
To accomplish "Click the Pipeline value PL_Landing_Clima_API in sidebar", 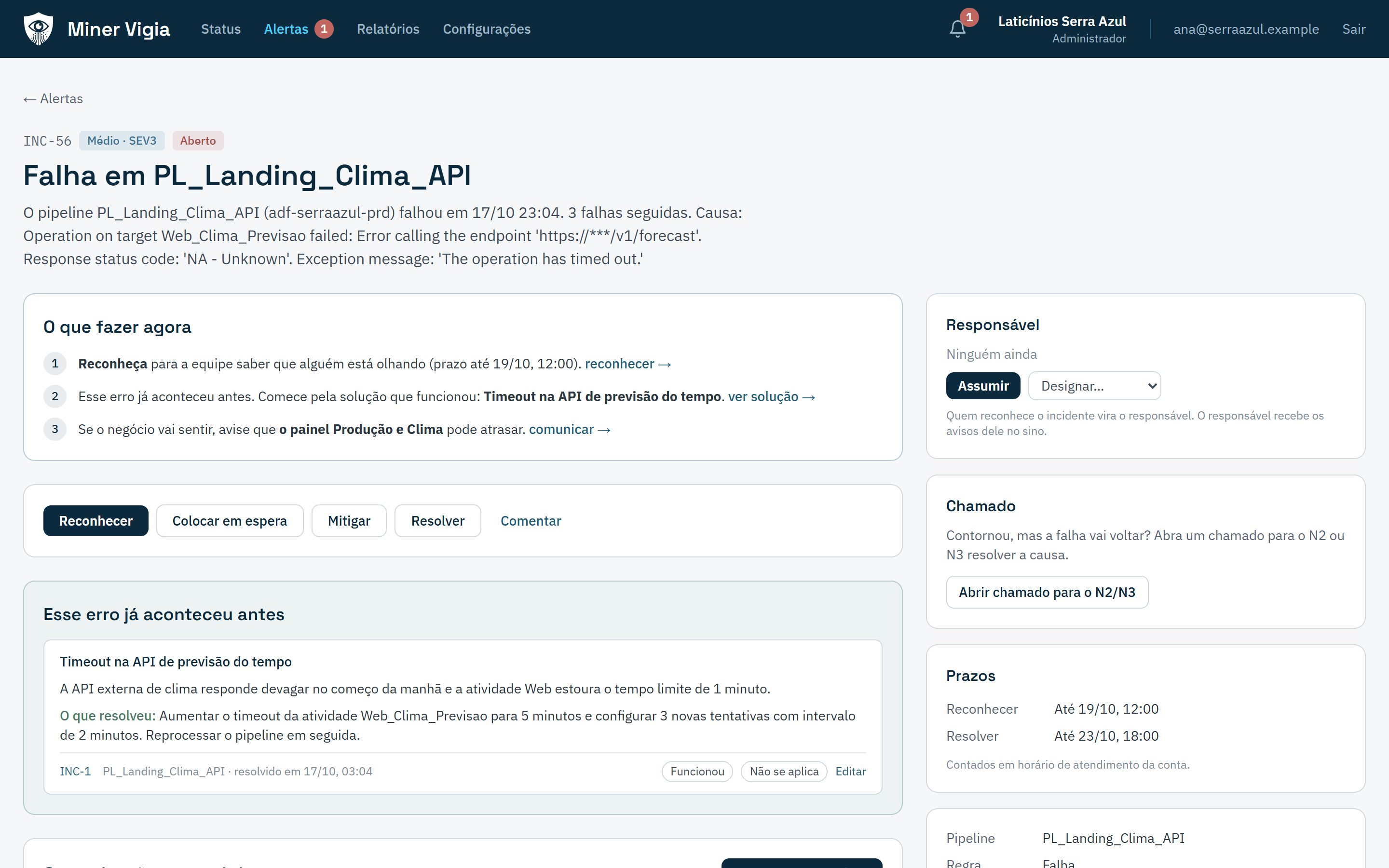I will pyautogui.click(x=1114, y=838).
